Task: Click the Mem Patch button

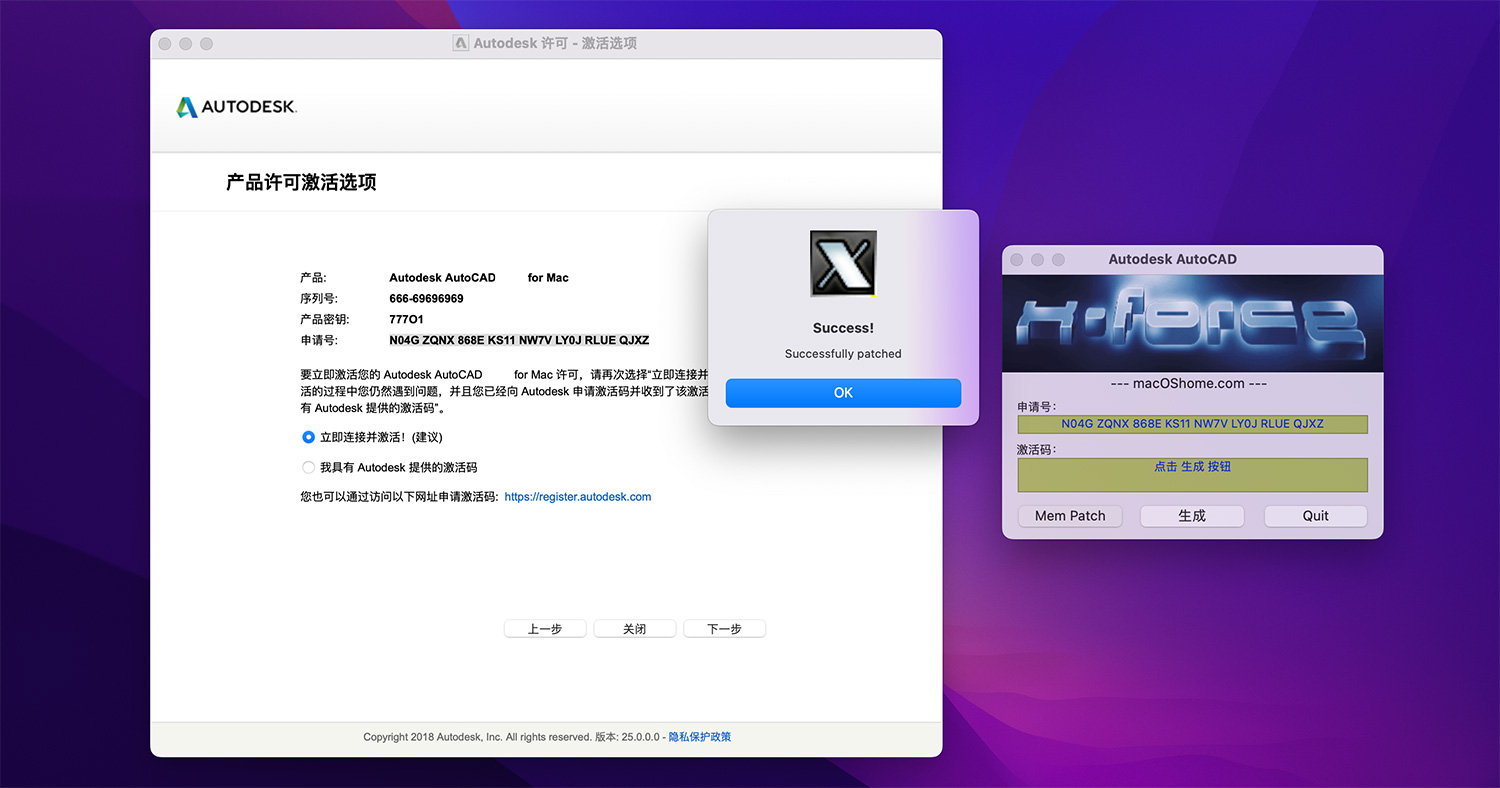Action: click(x=1070, y=516)
